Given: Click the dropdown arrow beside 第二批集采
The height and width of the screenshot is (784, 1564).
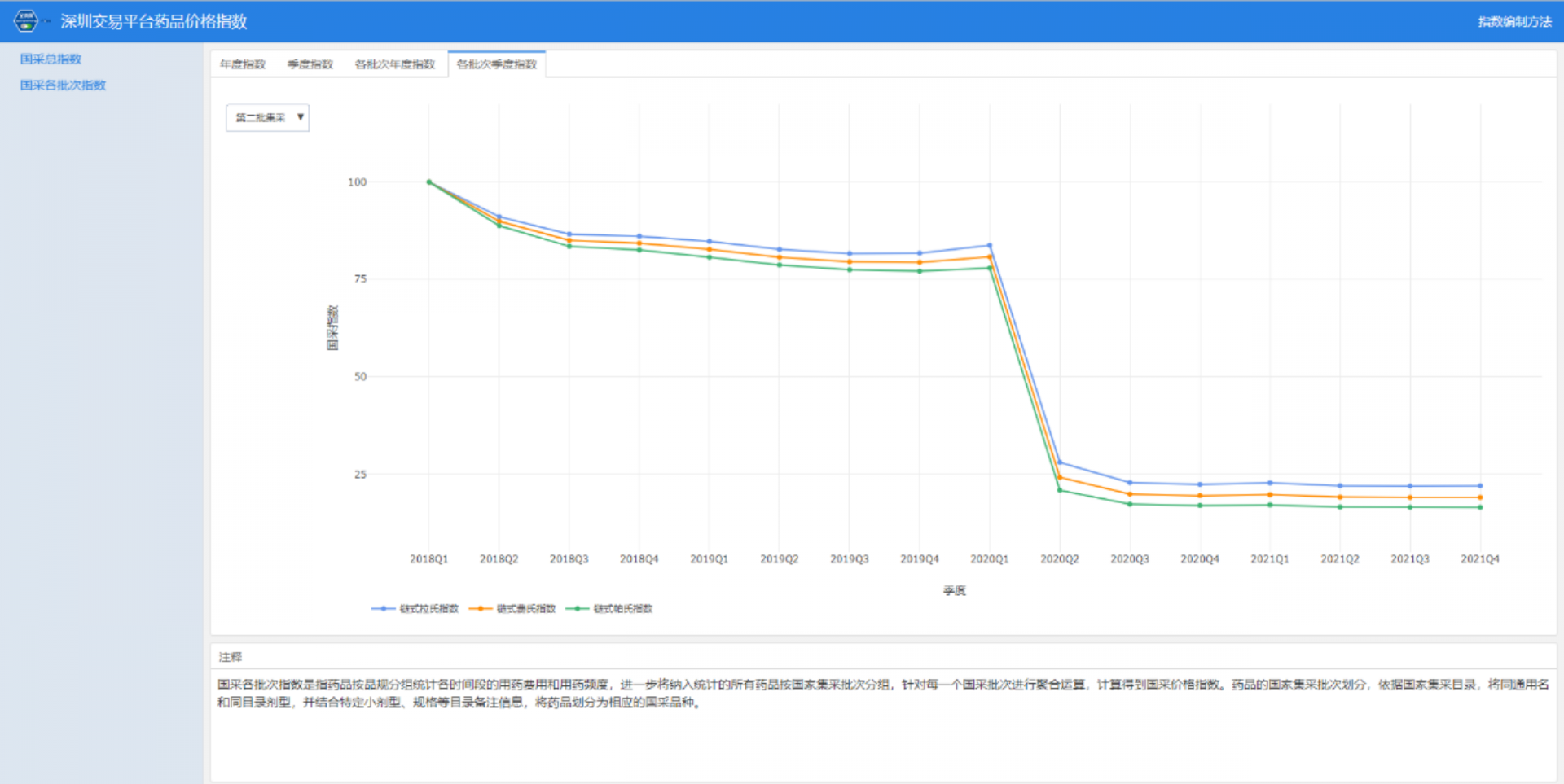Looking at the screenshot, I should (x=300, y=117).
